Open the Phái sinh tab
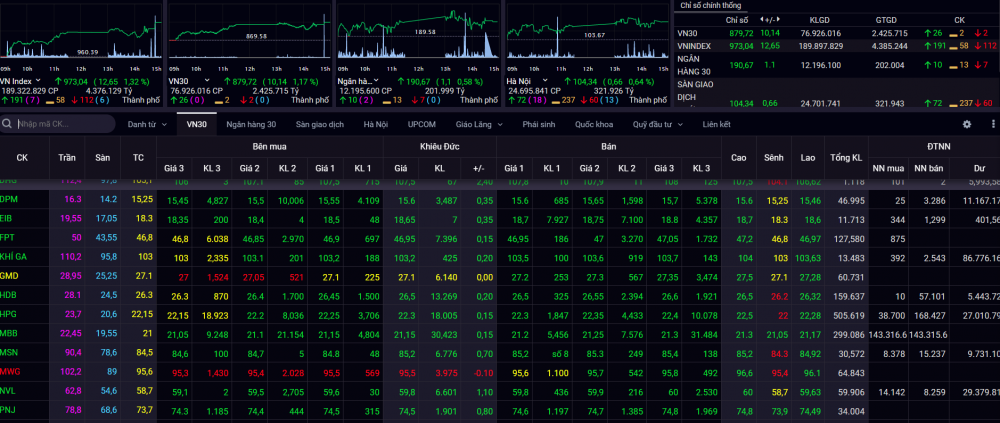Viewport: 1000px width, 423px height. click(x=538, y=124)
